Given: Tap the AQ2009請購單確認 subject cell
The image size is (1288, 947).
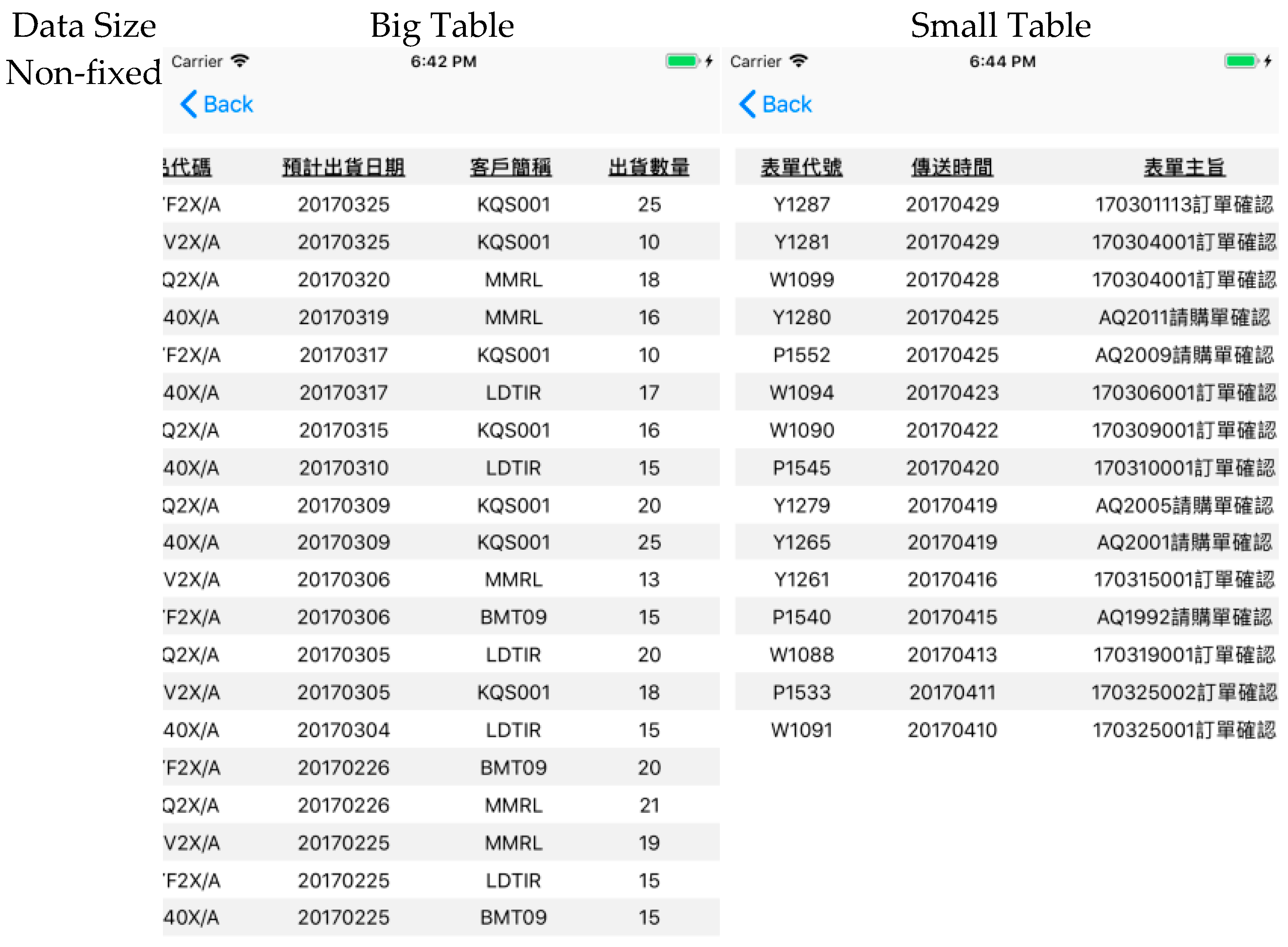Looking at the screenshot, I should [1184, 355].
